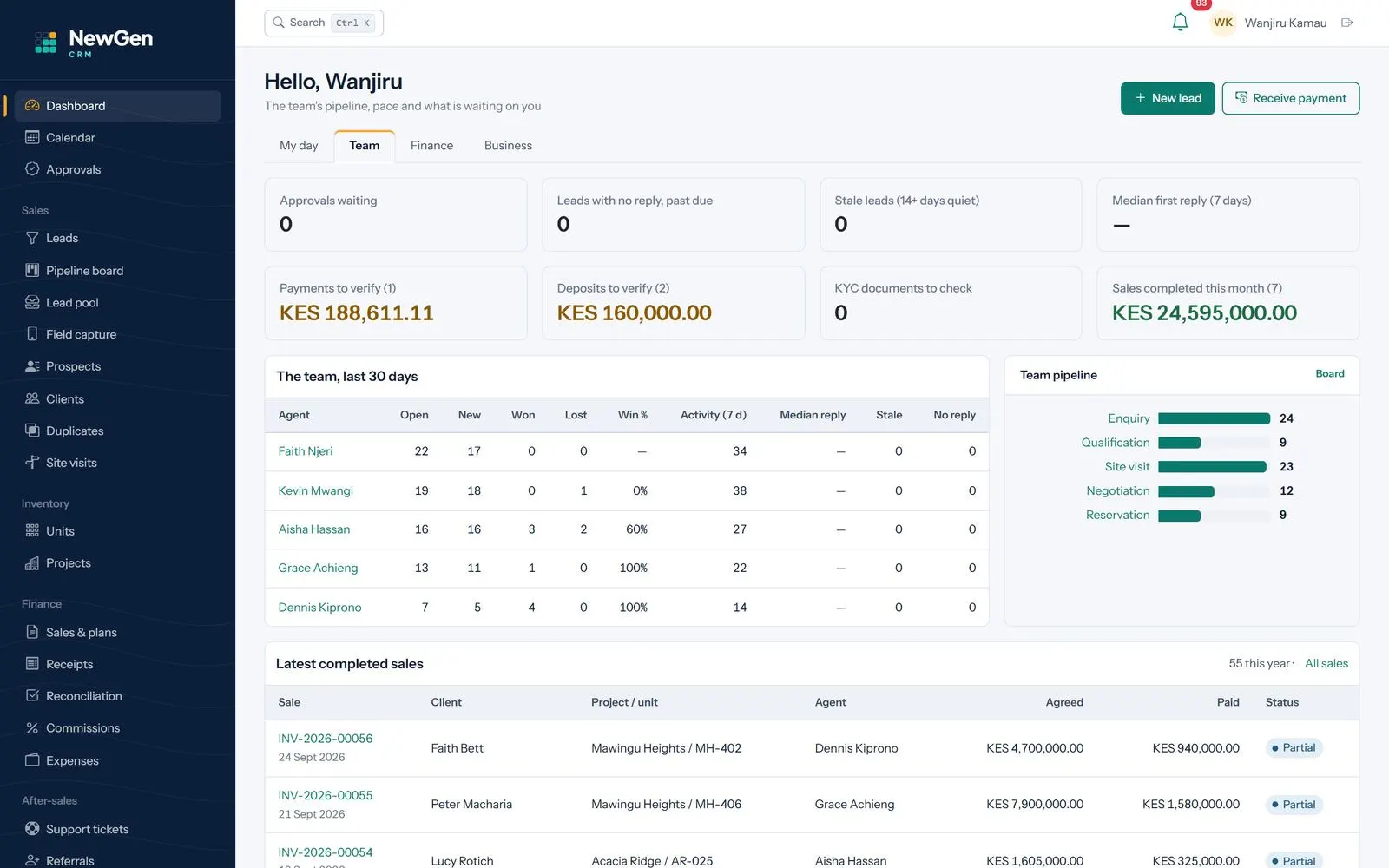The height and width of the screenshot is (868, 1389).
Task: Open the Receipts icon
Action: tap(32, 664)
